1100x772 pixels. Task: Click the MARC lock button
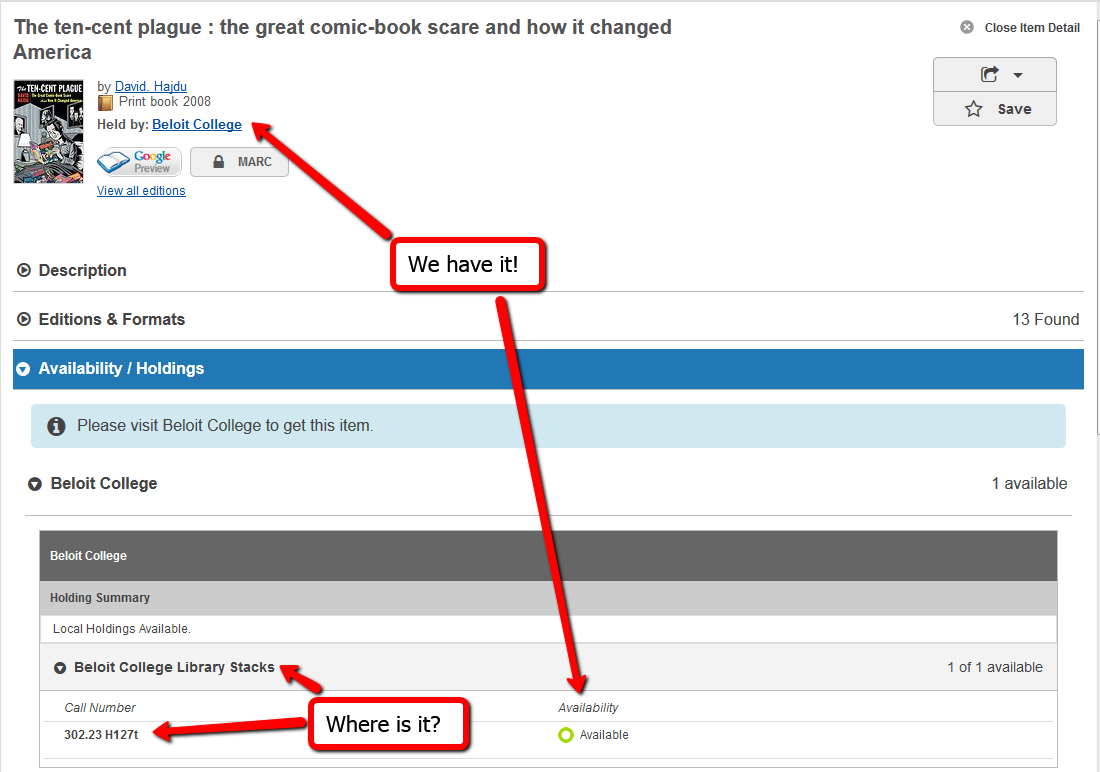point(239,162)
